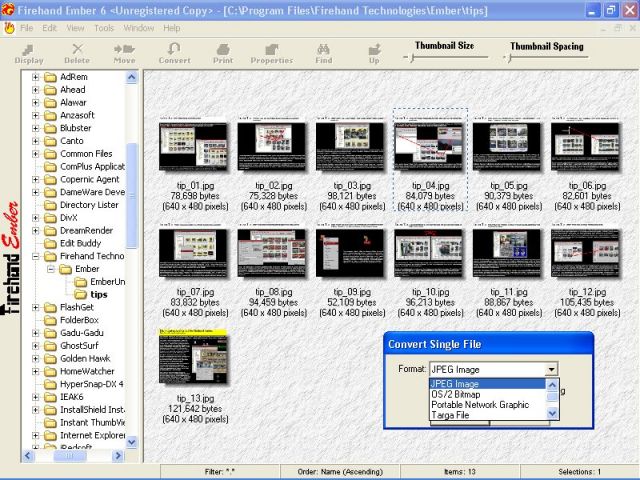Select the Edit Buddy folder icon

pyautogui.click(x=50, y=243)
